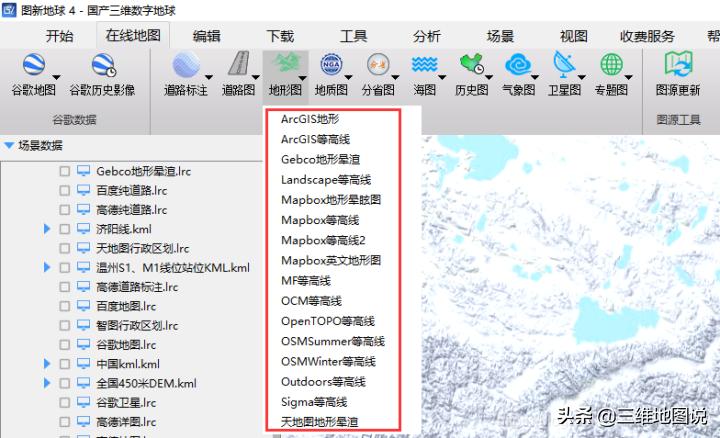Select the 道路图 road map icon
This screenshot has height=438, width=720.
pos(239,64)
